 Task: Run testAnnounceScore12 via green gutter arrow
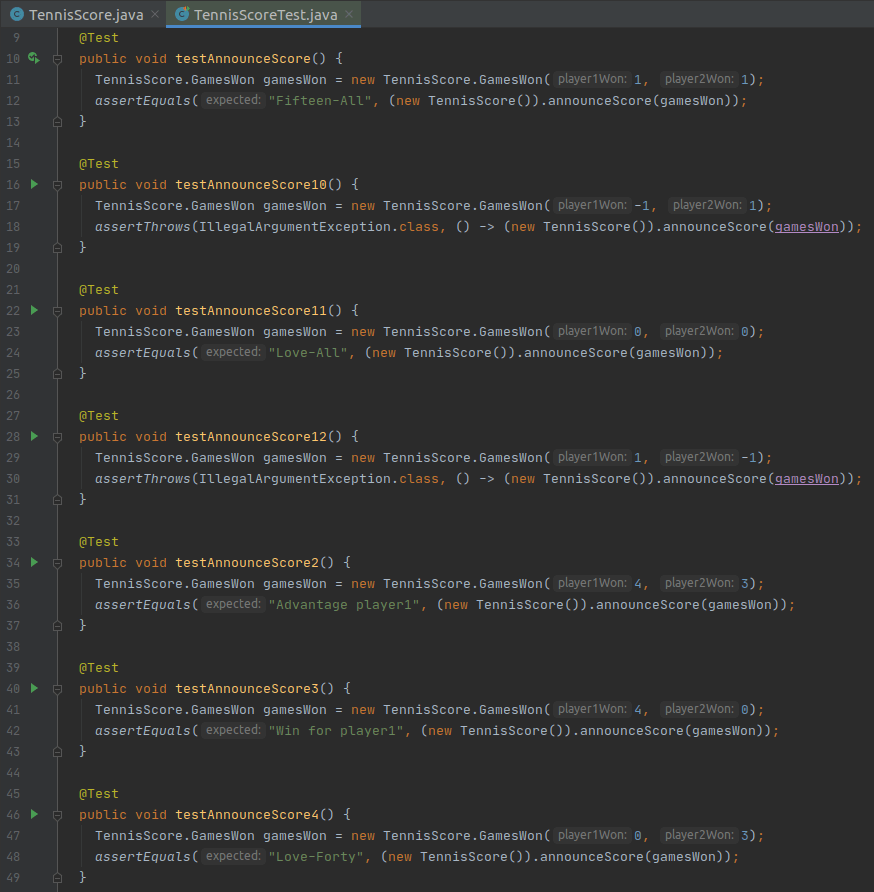click(34, 436)
